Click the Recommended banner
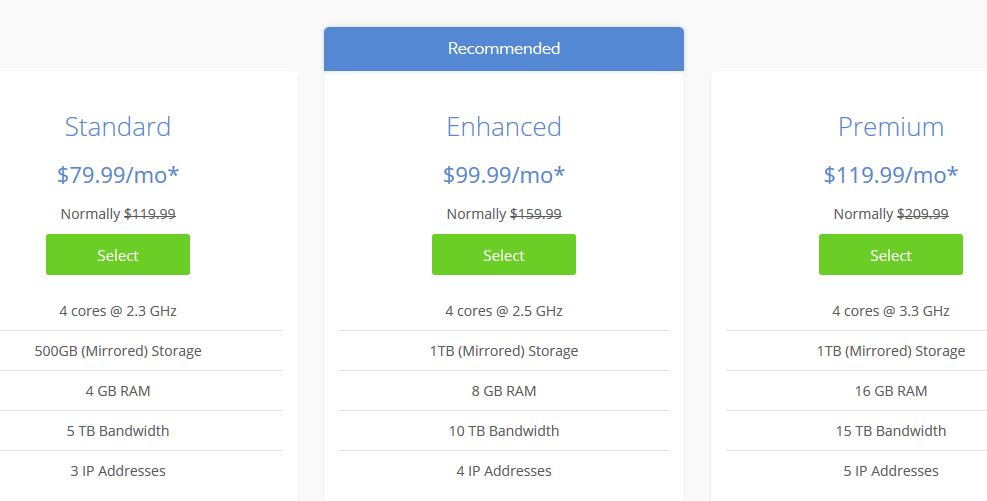Image resolution: width=987 pixels, height=501 pixels. (504, 48)
